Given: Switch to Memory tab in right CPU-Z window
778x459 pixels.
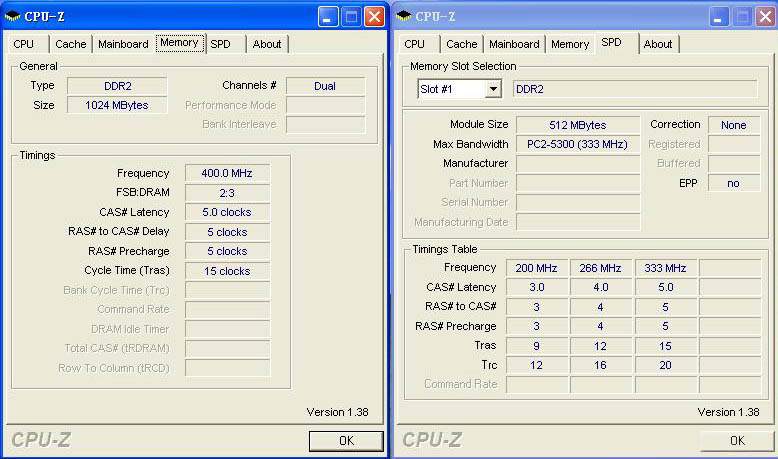Looking at the screenshot, I should (x=570, y=44).
